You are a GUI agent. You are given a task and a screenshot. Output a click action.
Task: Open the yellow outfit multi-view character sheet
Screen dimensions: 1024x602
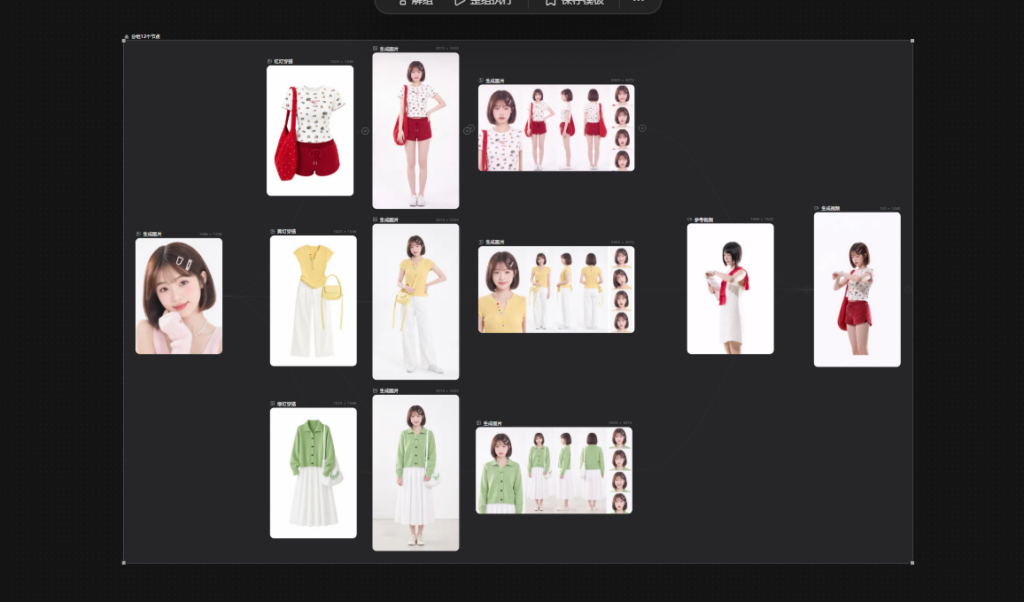[x=556, y=289]
